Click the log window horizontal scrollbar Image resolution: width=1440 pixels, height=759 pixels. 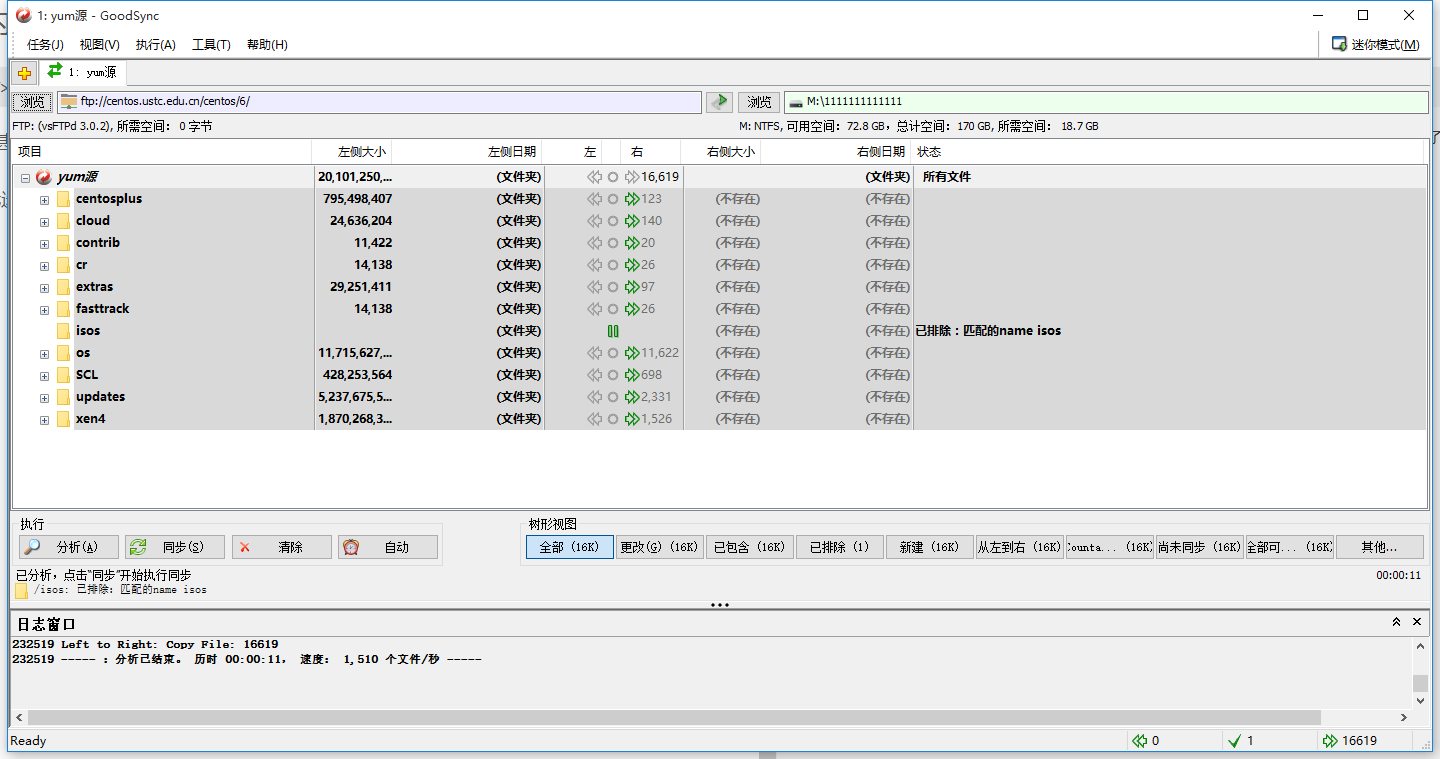[674, 718]
